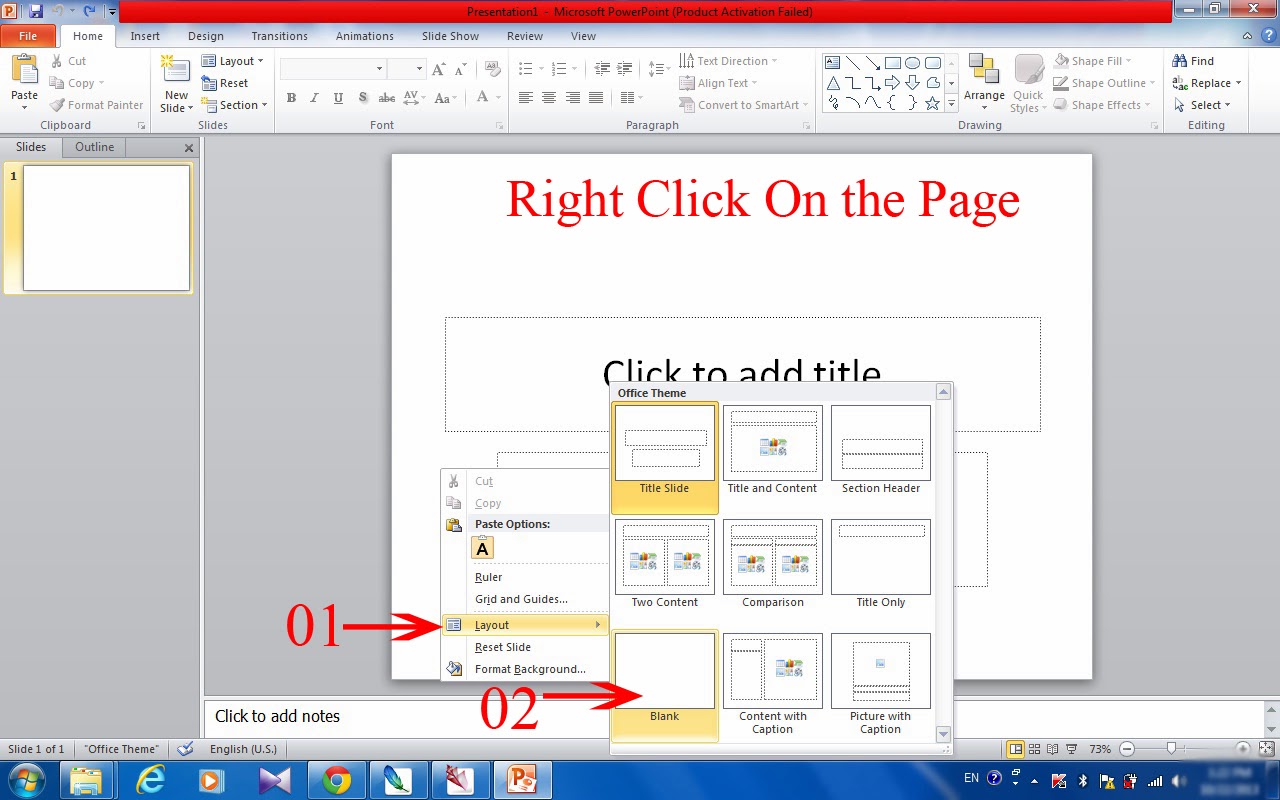Center text in Paragraph group
Screen dimensions: 1280x800
point(549,98)
